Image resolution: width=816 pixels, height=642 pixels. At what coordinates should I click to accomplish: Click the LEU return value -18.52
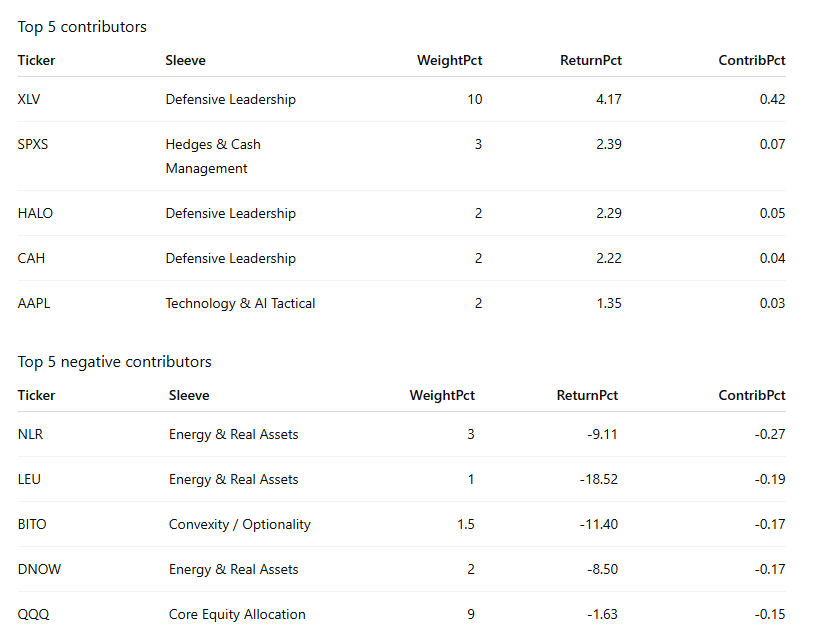point(598,479)
